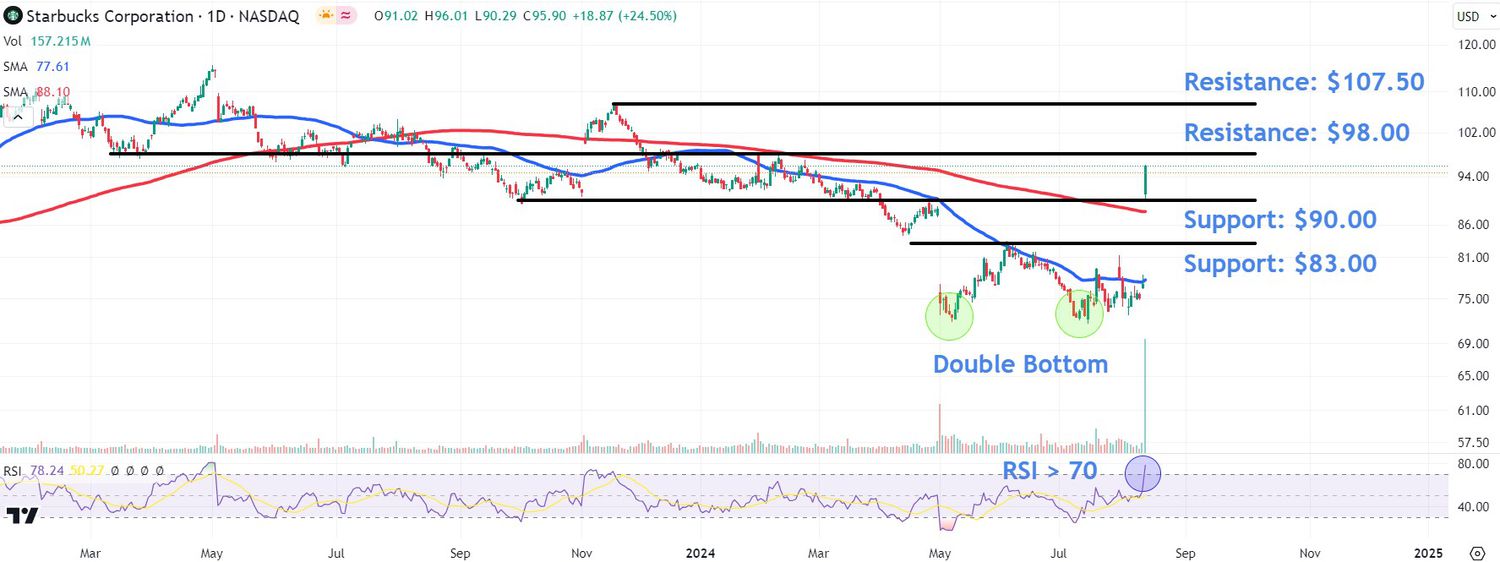Select the Support: $90.00 text label
Screen dimensions: 1500x562
tap(1280, 220)
